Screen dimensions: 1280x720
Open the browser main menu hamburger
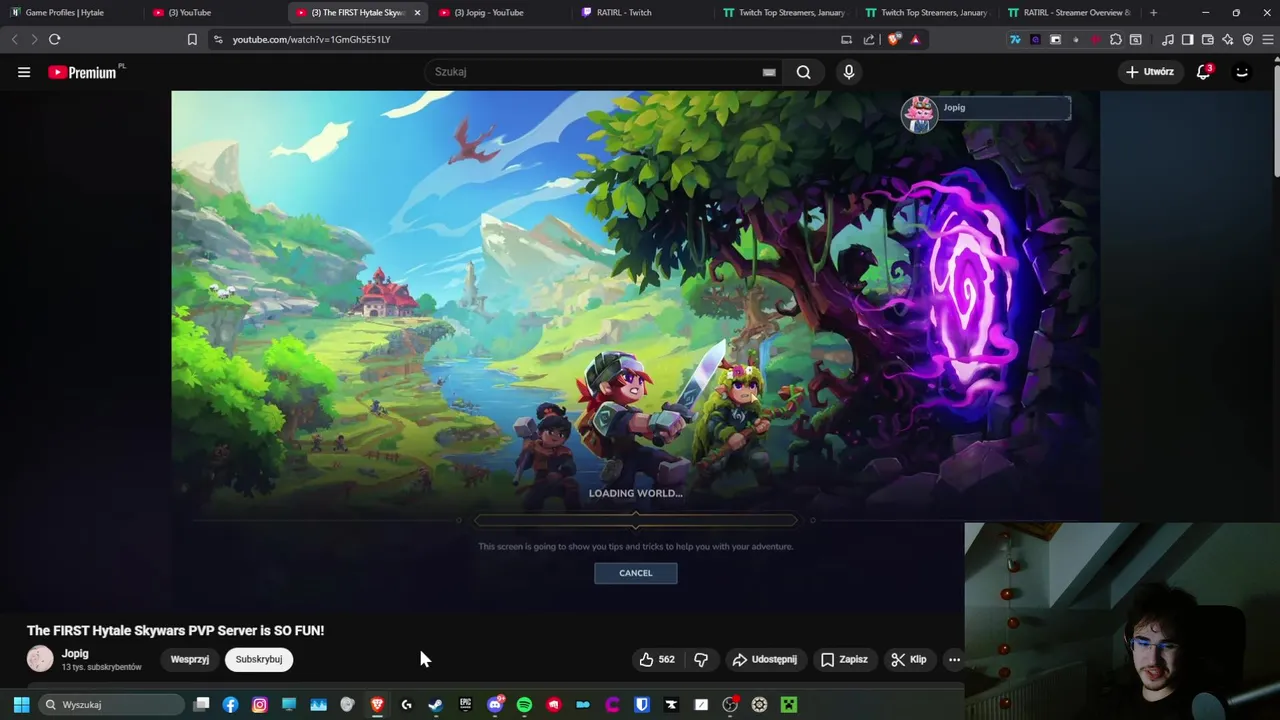[1267, 39]
